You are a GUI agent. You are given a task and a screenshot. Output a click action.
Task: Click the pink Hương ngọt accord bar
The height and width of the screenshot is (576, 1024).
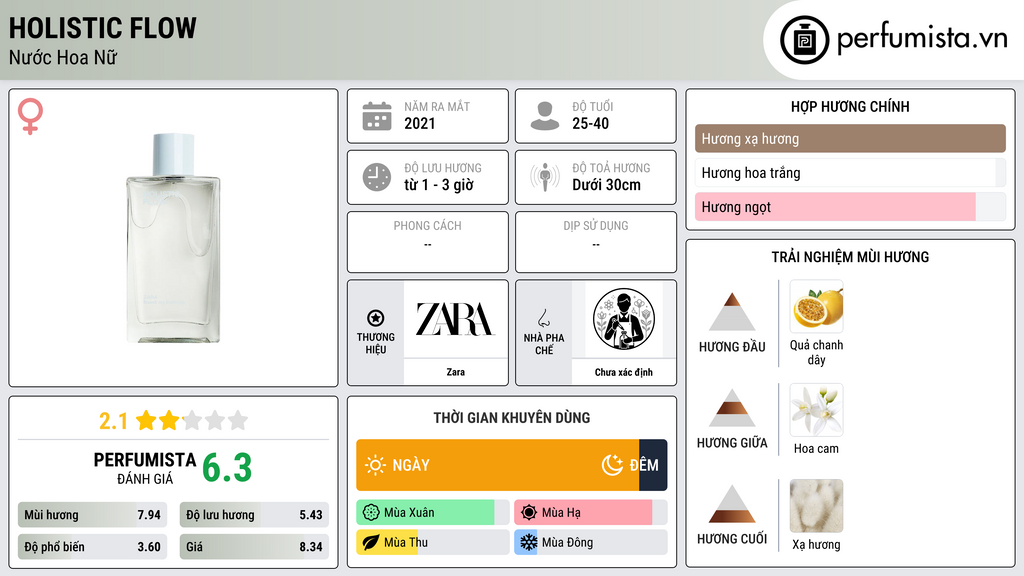[835, 207]
